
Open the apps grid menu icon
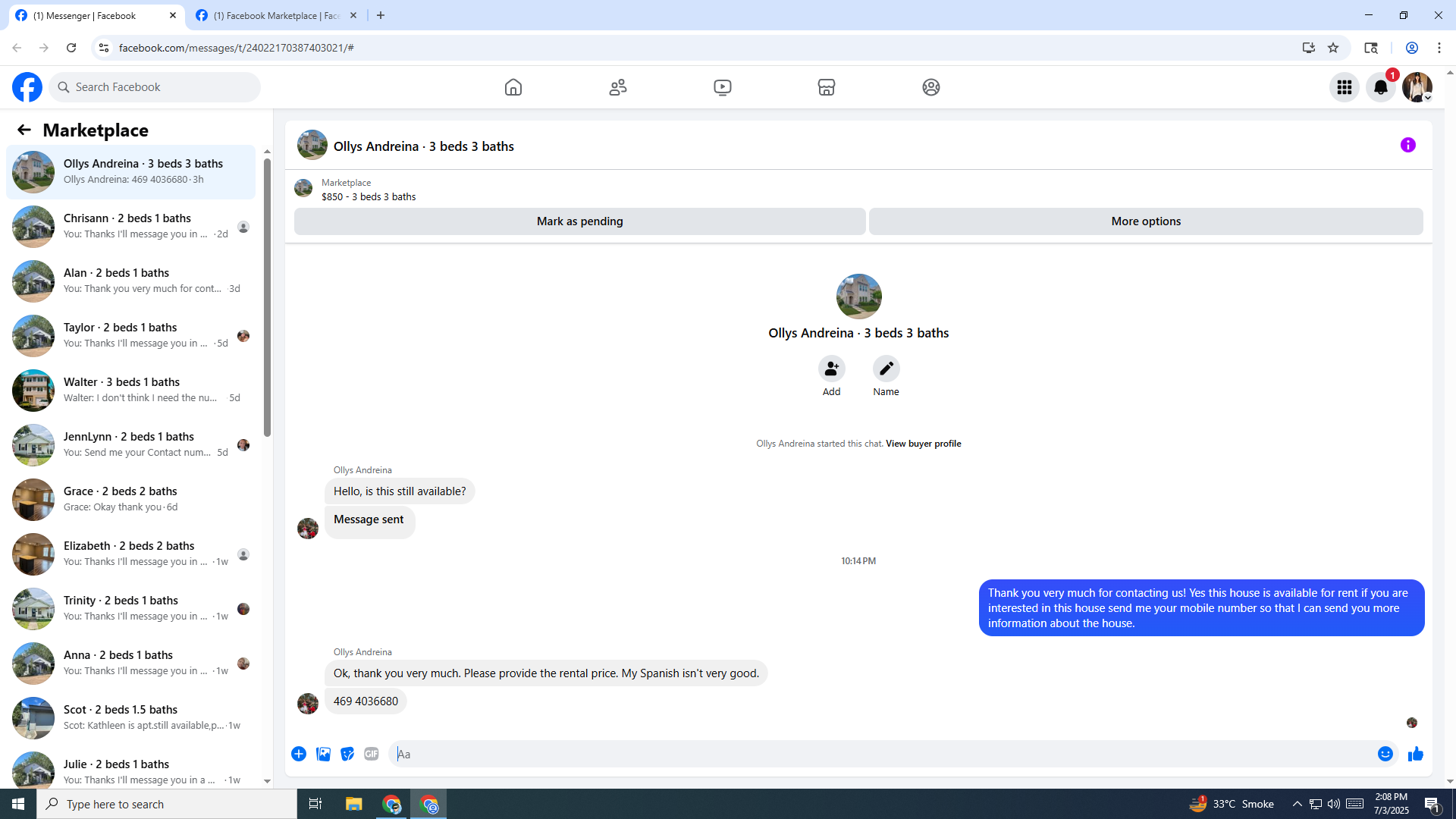point(1344,87)
